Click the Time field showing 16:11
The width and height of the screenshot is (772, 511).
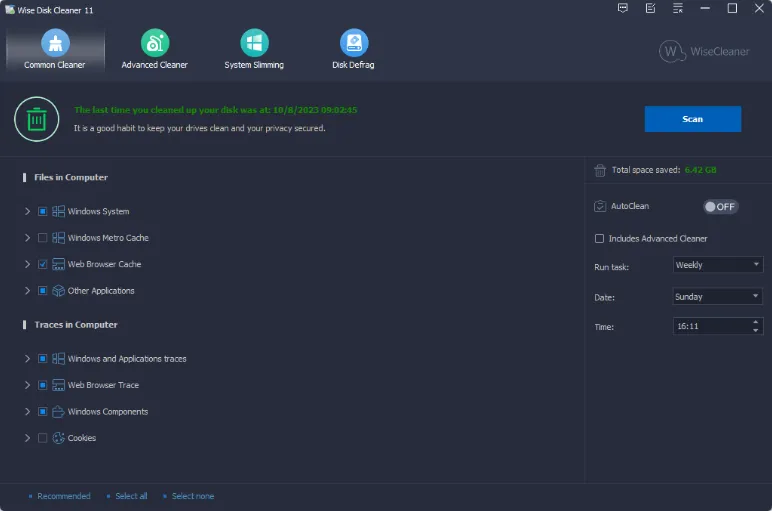point(718,326)
